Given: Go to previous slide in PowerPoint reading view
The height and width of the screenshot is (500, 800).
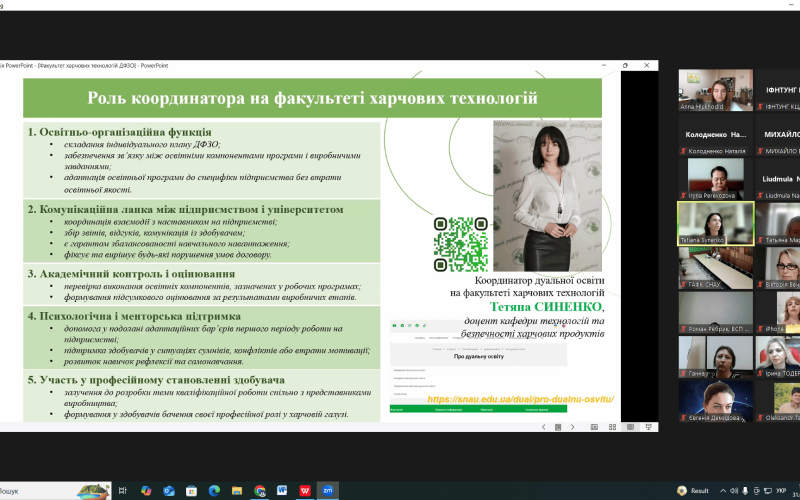Looking at the screenshot, I should point(543,427).
